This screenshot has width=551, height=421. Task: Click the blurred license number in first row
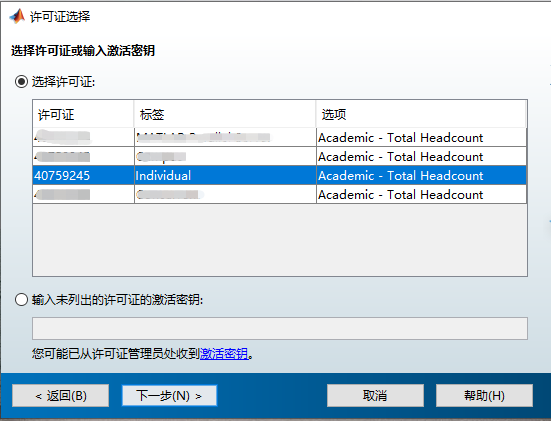click(63, 137)
